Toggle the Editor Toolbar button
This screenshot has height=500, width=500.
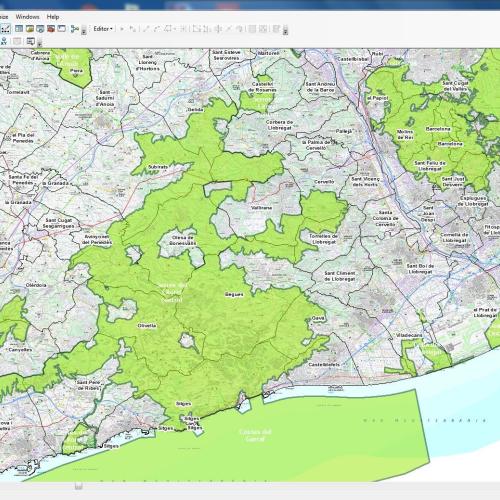click(x=5, y=29)
